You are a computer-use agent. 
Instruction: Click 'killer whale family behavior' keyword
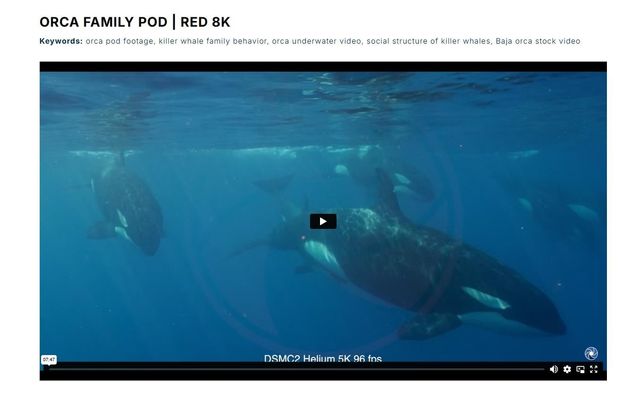pos(213,41)
